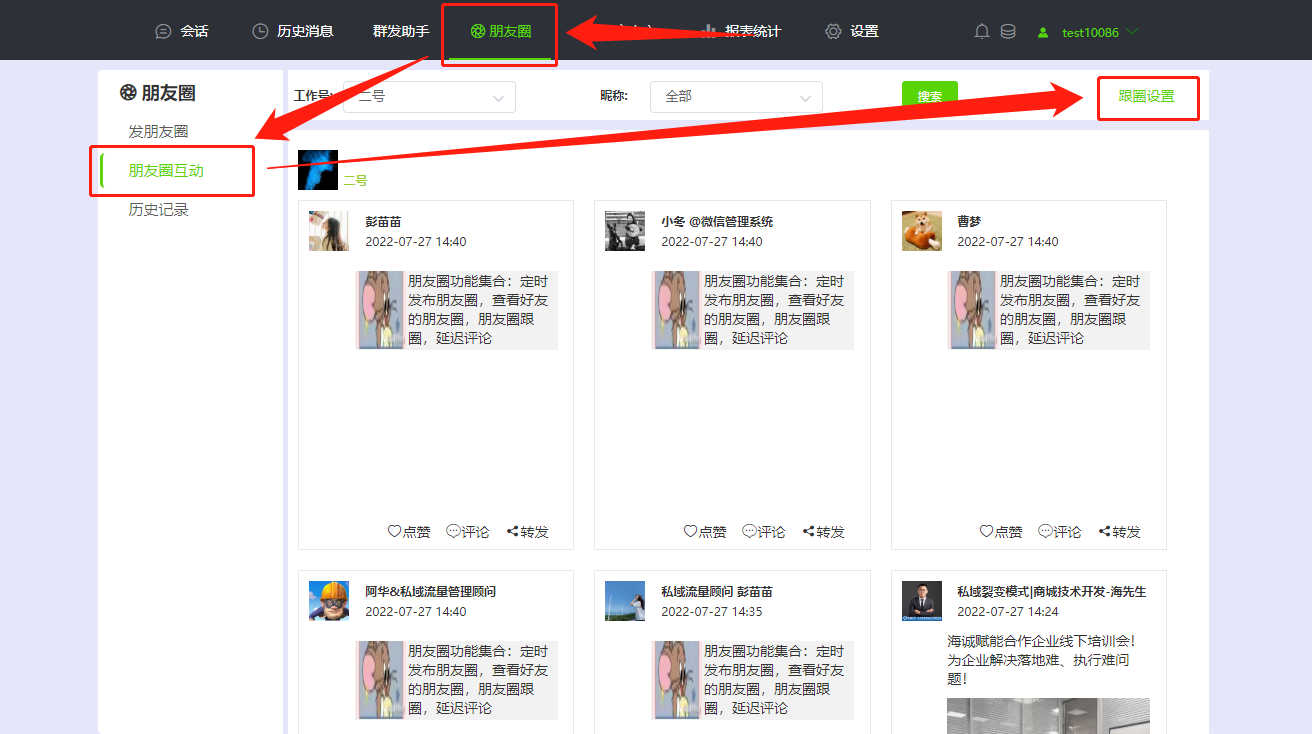Share 小冬 @微信管理系统's post
1312x734 pixels.
(823, 532)
